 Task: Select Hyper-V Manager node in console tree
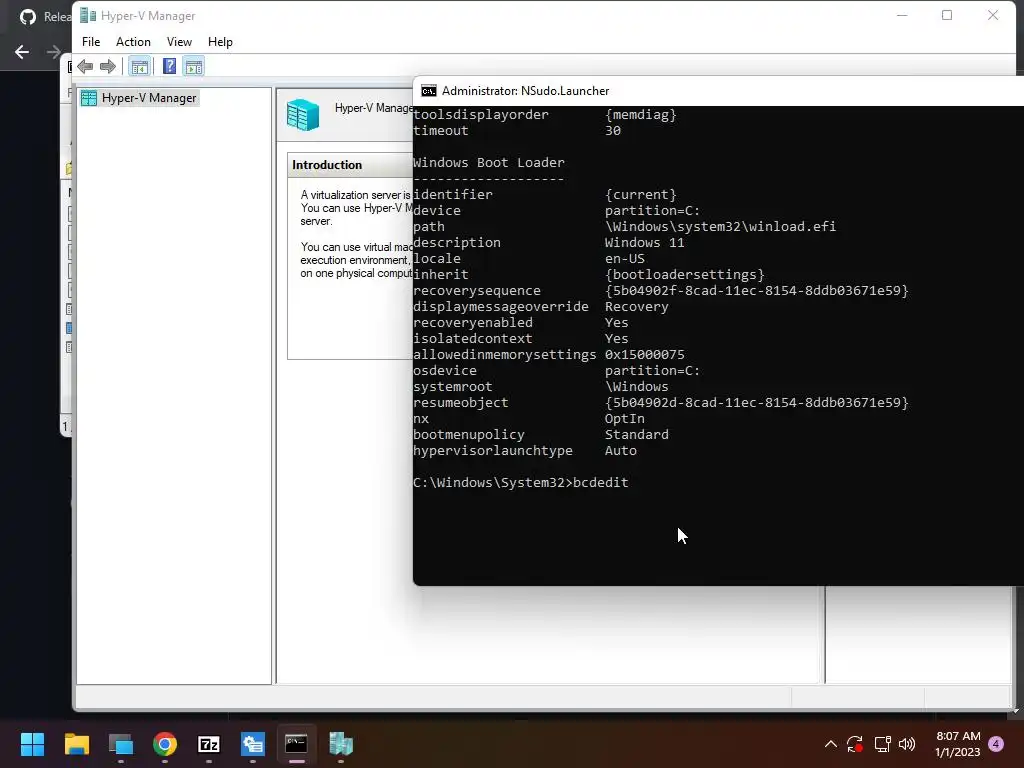point(139,98)
